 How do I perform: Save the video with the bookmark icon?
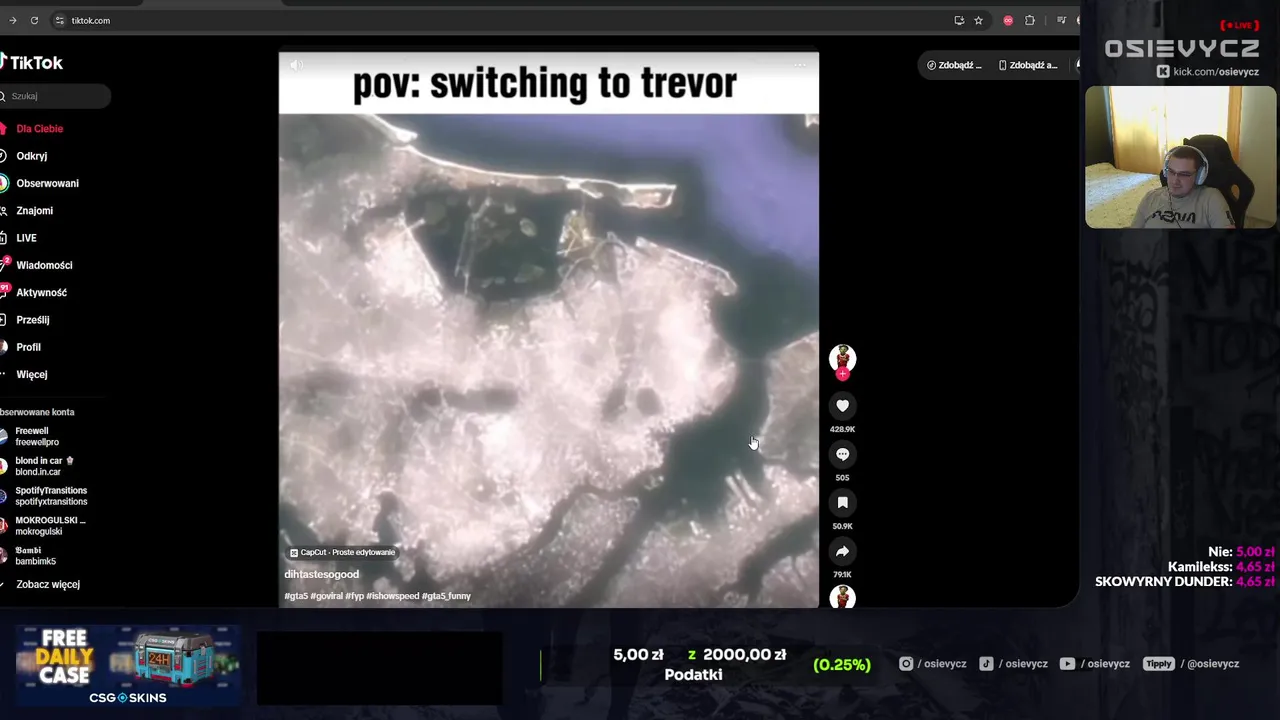click(x=842, y=503)
